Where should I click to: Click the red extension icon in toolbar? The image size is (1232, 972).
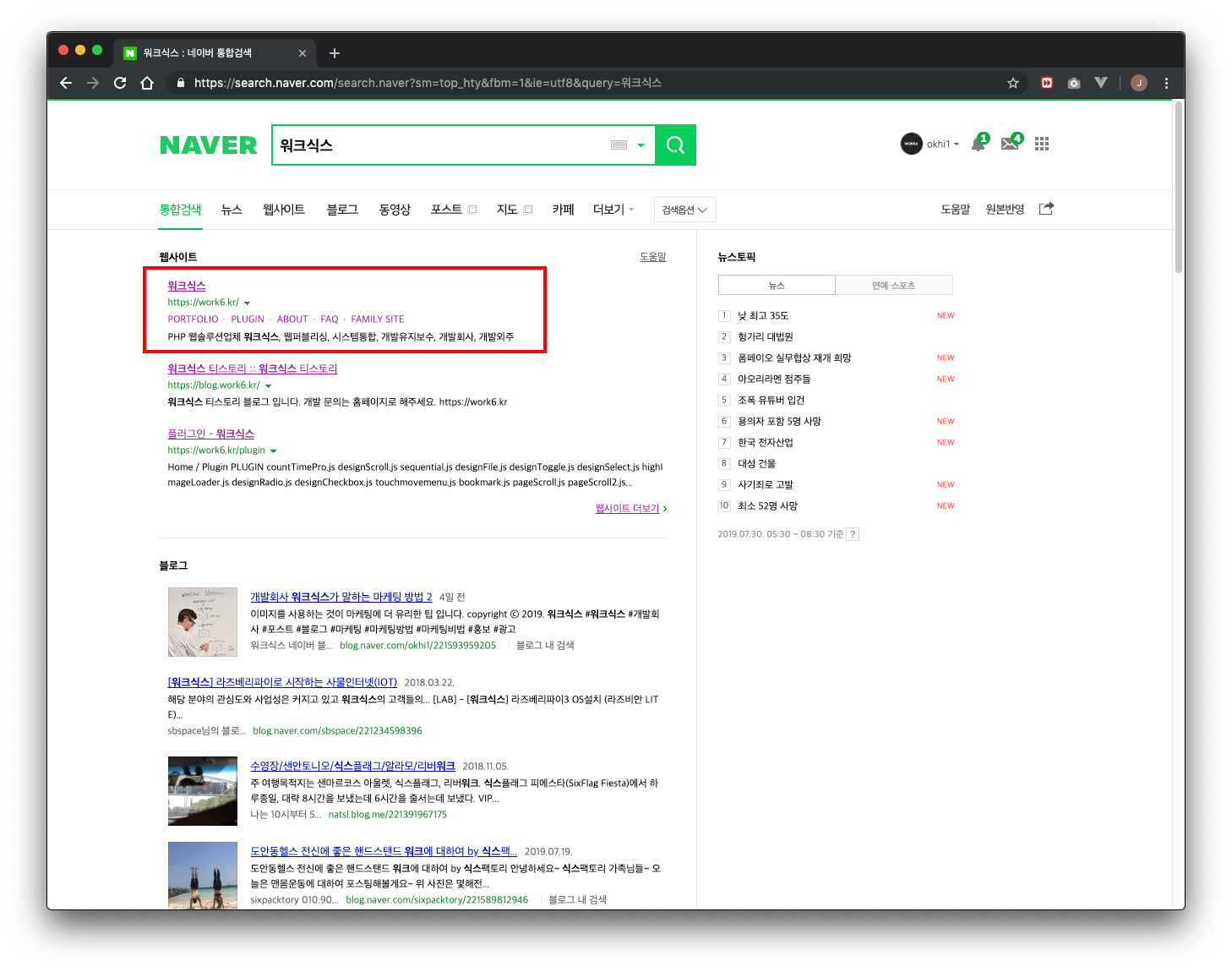click(1047, 83)
